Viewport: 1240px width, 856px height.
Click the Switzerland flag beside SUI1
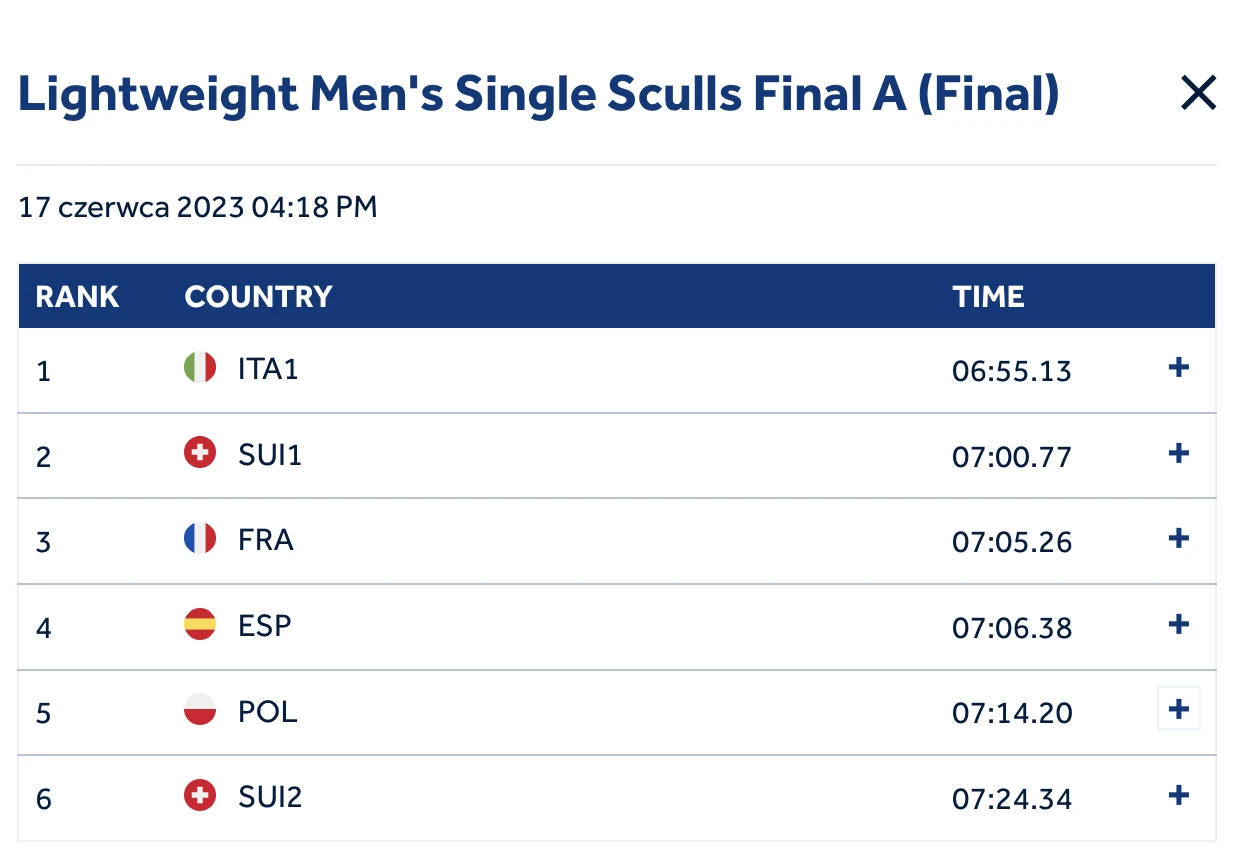tap(200, 455)
